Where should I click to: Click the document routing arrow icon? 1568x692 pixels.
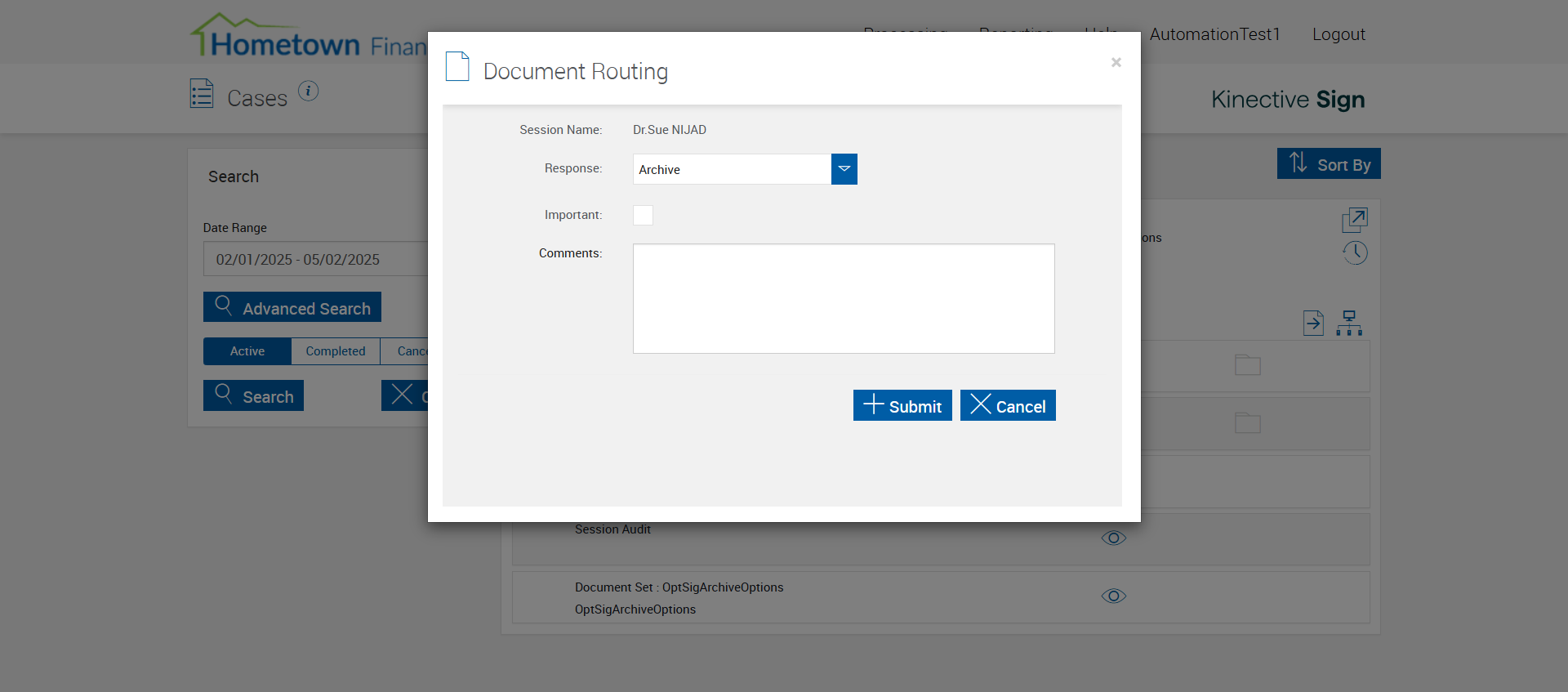[x=1313, y=323]
